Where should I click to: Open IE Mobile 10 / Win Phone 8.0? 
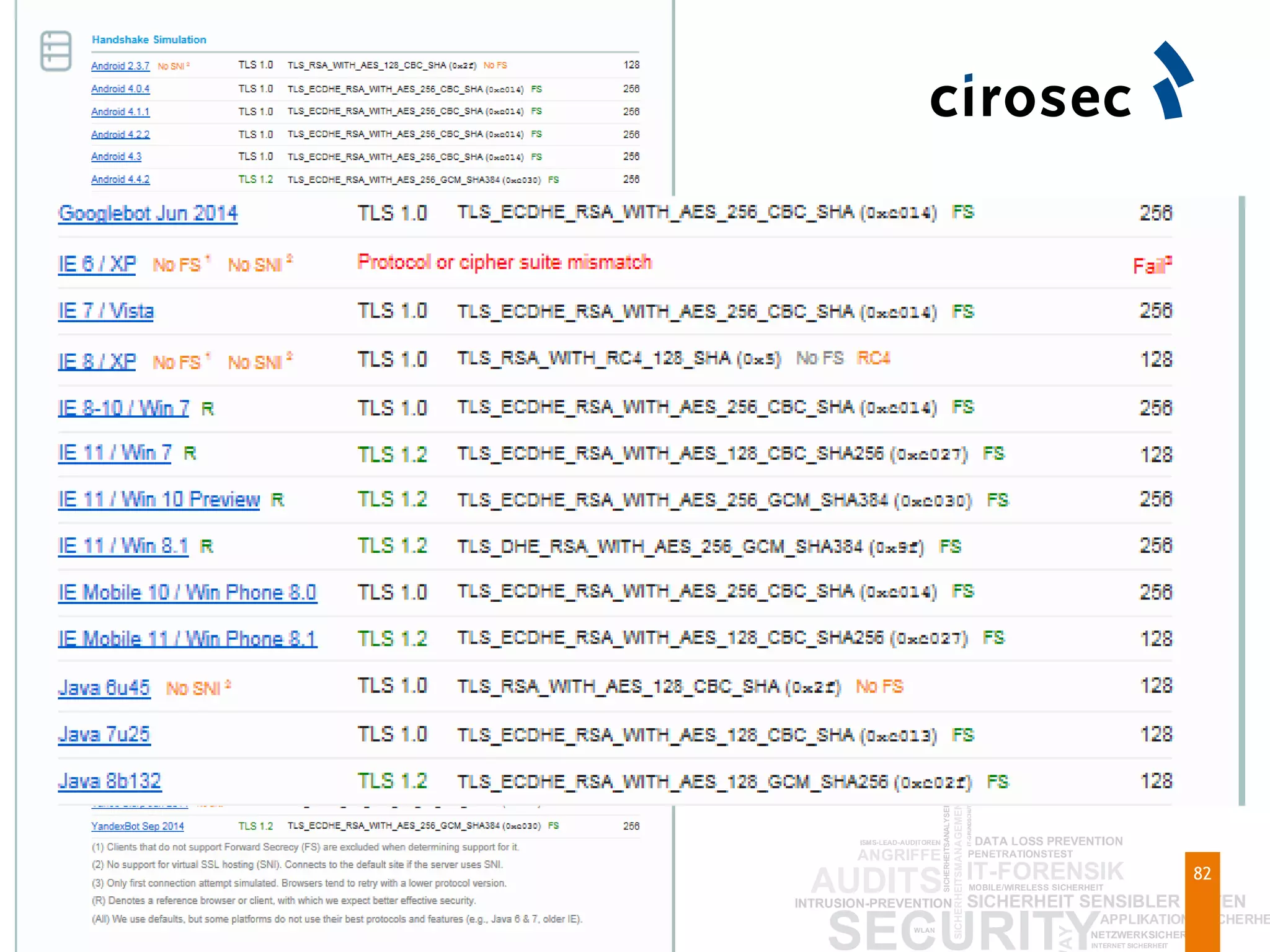point(187,593)
